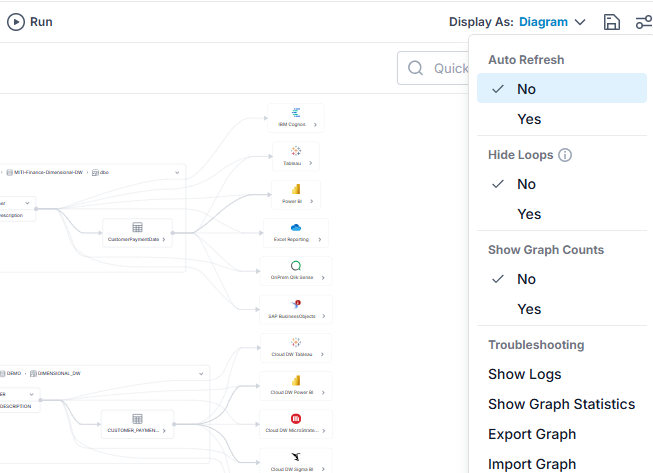The image size is (653, 473).
Task: Select the IBM Cognos node icon
Action: 296,112
